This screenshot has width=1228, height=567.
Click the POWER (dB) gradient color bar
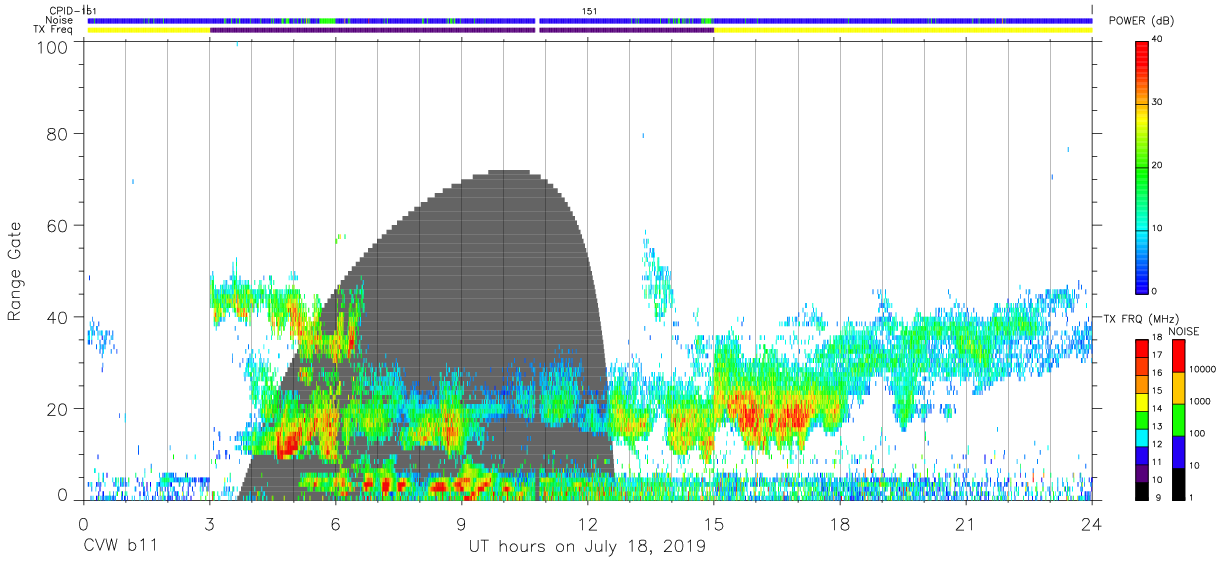1141,166
